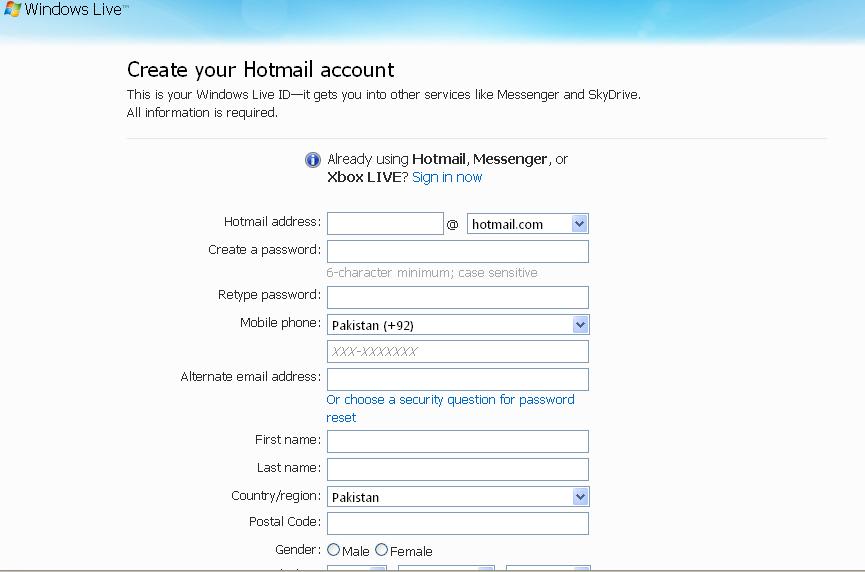The width and height of the screenshot is (865, 572).
Task: Click the Hotmail address label
Action: pos(272,222)
